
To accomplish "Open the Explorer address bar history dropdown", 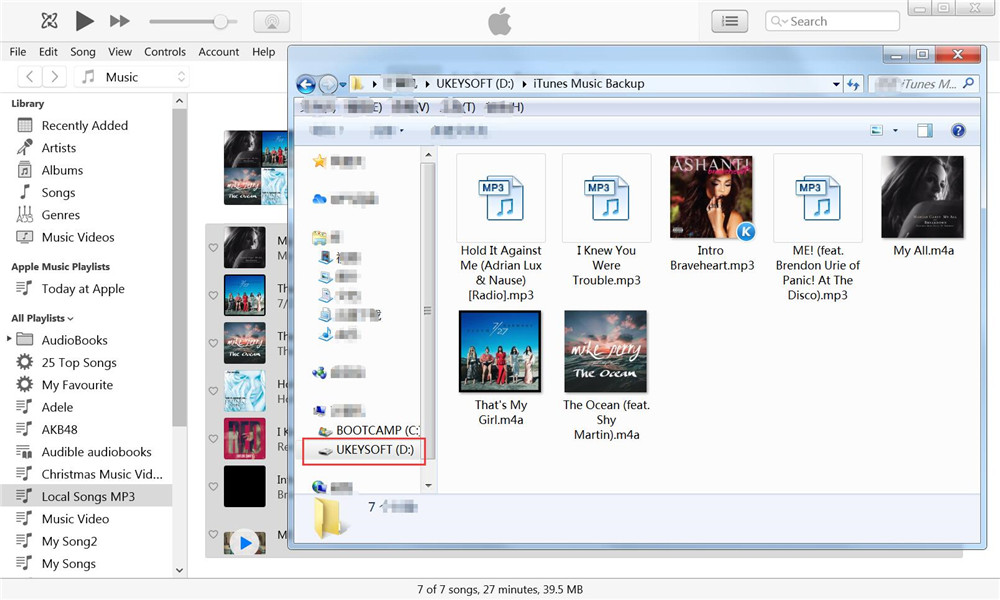I will [836, 84].
